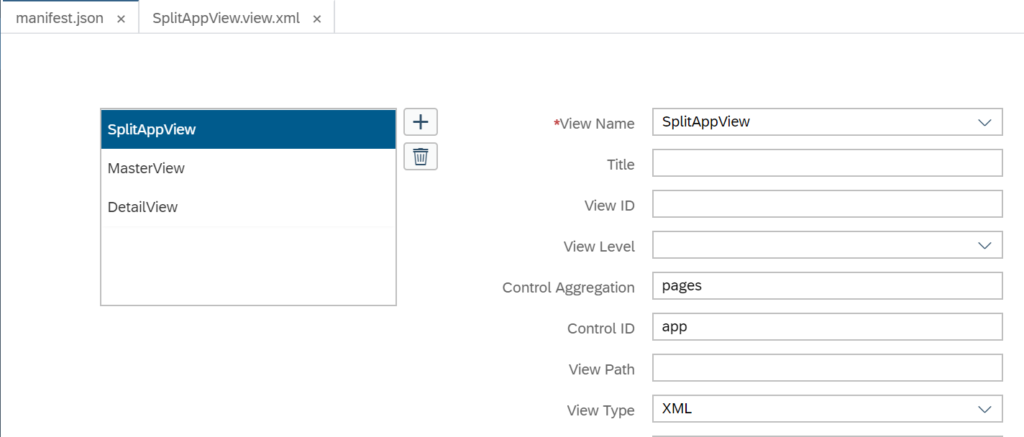The width and height of the screenshot is (1024, 437).
Task: Open the View Level dropdown
Action: point(827,245)
